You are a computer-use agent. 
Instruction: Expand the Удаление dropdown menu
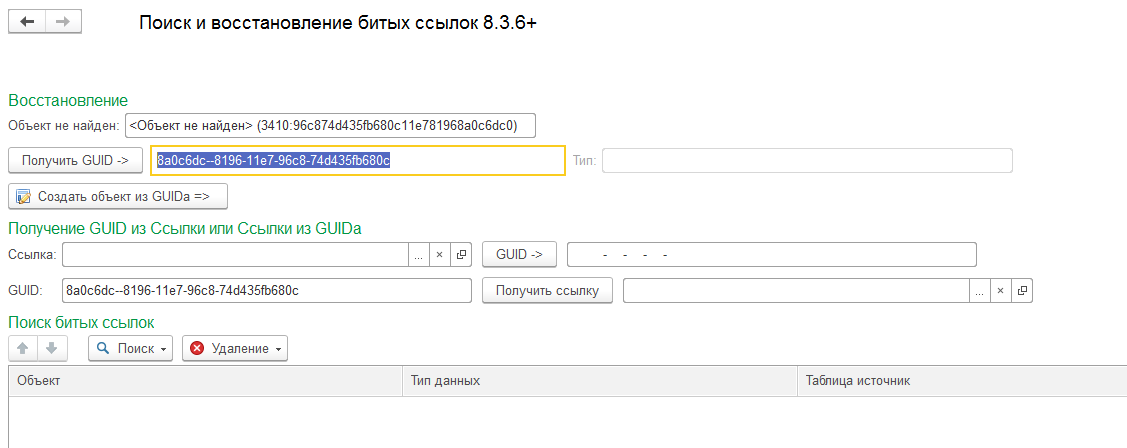(235, 348)
